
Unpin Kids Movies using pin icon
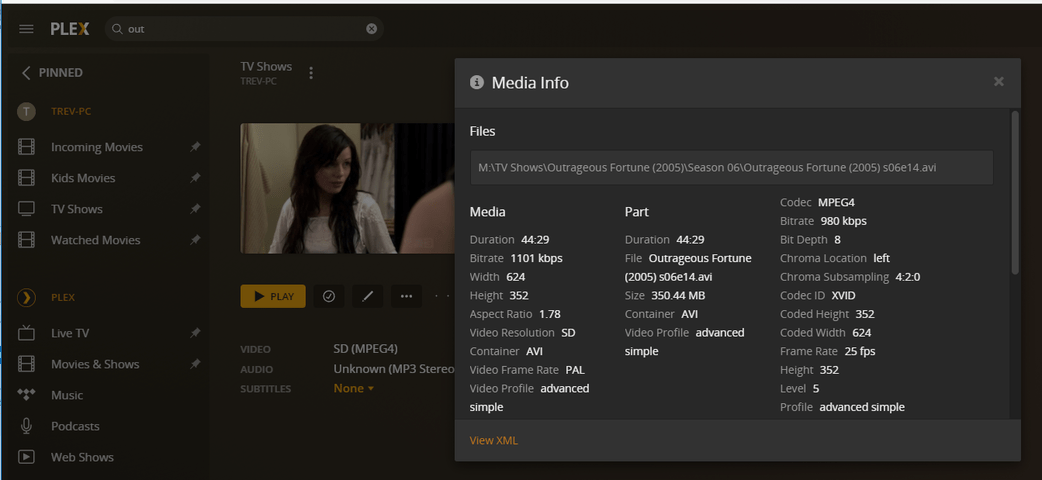click(195, 178)
